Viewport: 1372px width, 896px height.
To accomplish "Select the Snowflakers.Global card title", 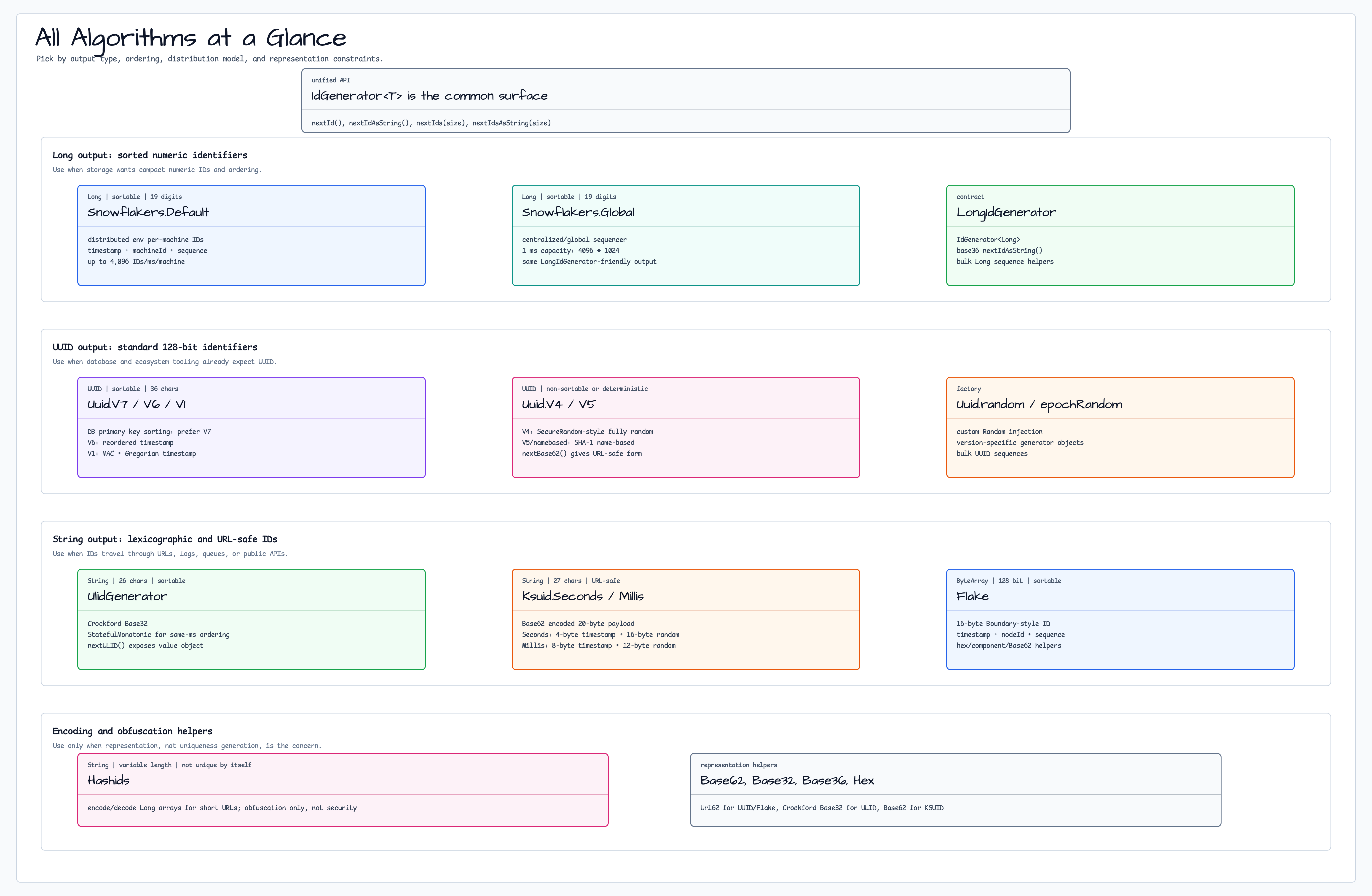I will point(578,212).
